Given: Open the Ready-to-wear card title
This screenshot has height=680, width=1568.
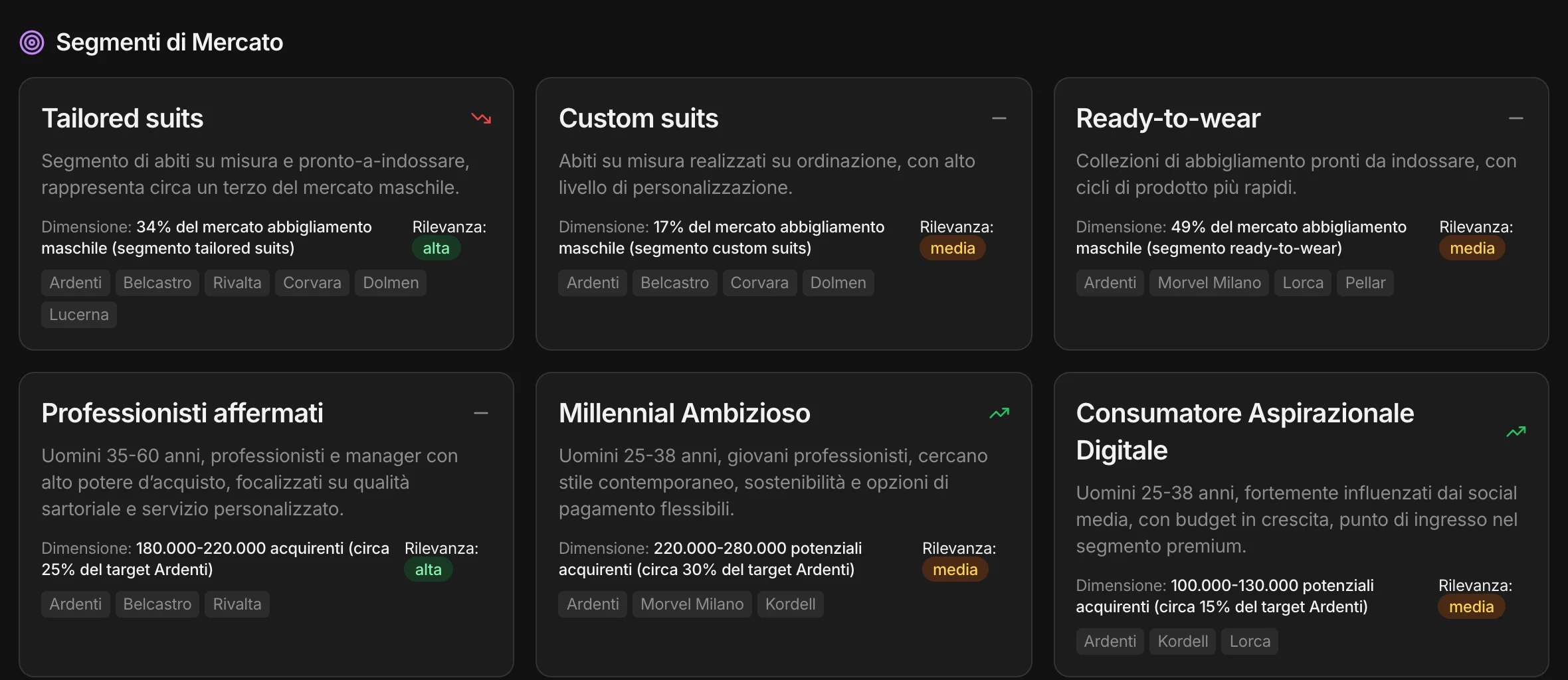Looking at the screenshot, I should (x=1168, y=118).
